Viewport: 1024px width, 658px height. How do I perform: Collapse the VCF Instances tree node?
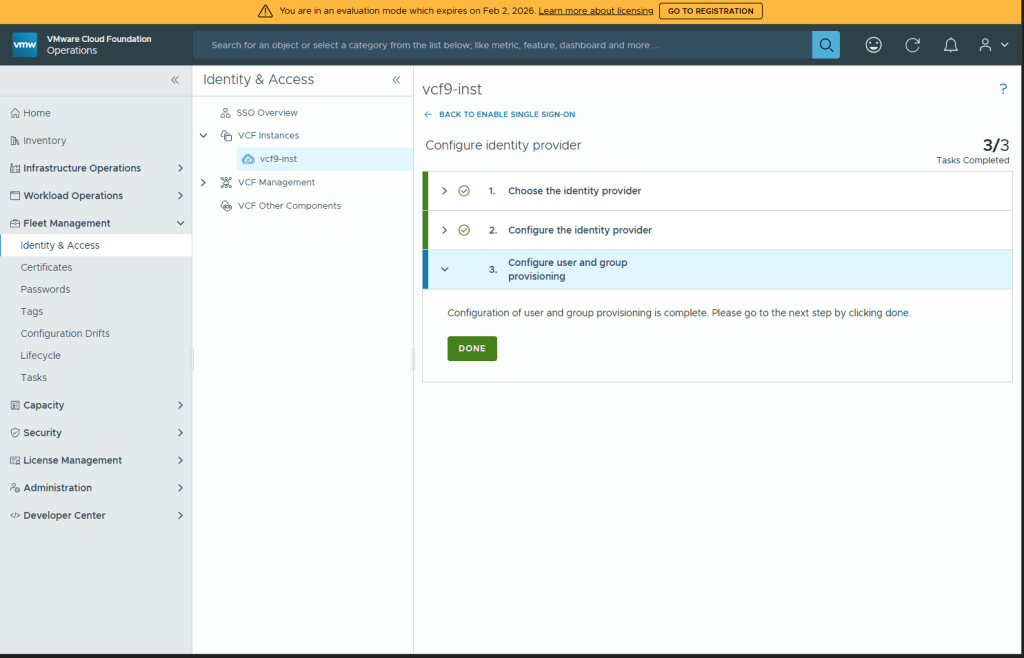coord(204,135)
